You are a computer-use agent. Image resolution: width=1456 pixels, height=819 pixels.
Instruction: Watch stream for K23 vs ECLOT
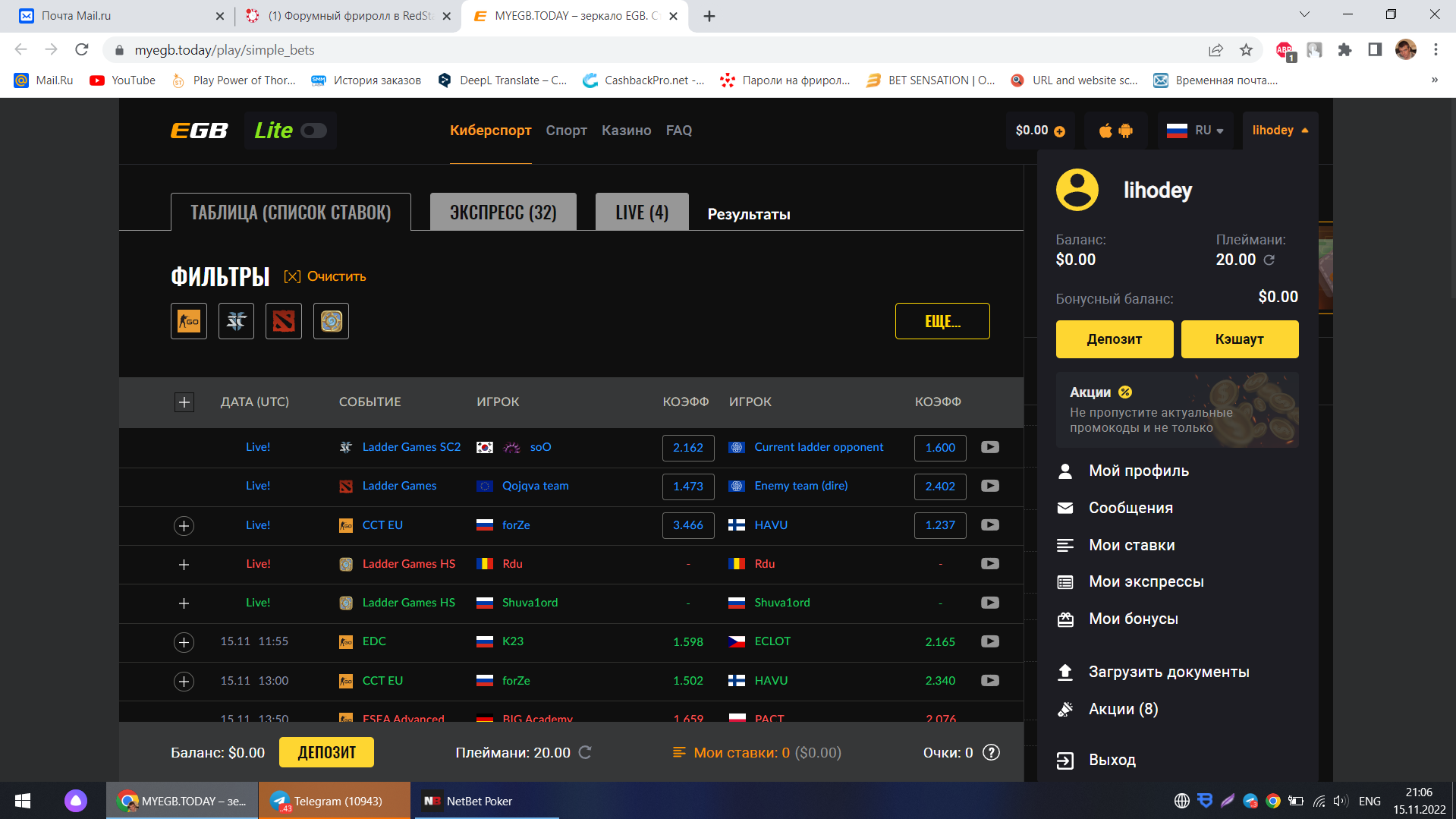tap(989, 641)
